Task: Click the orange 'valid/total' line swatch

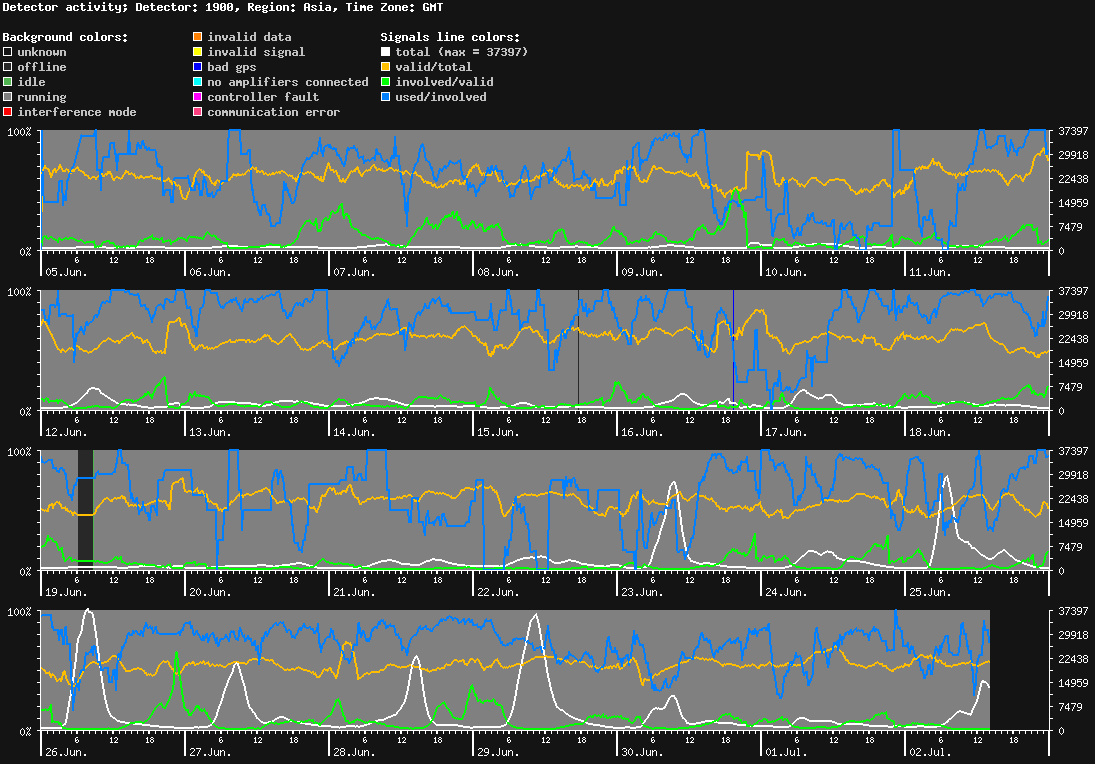Action: [x=385, y=67]
